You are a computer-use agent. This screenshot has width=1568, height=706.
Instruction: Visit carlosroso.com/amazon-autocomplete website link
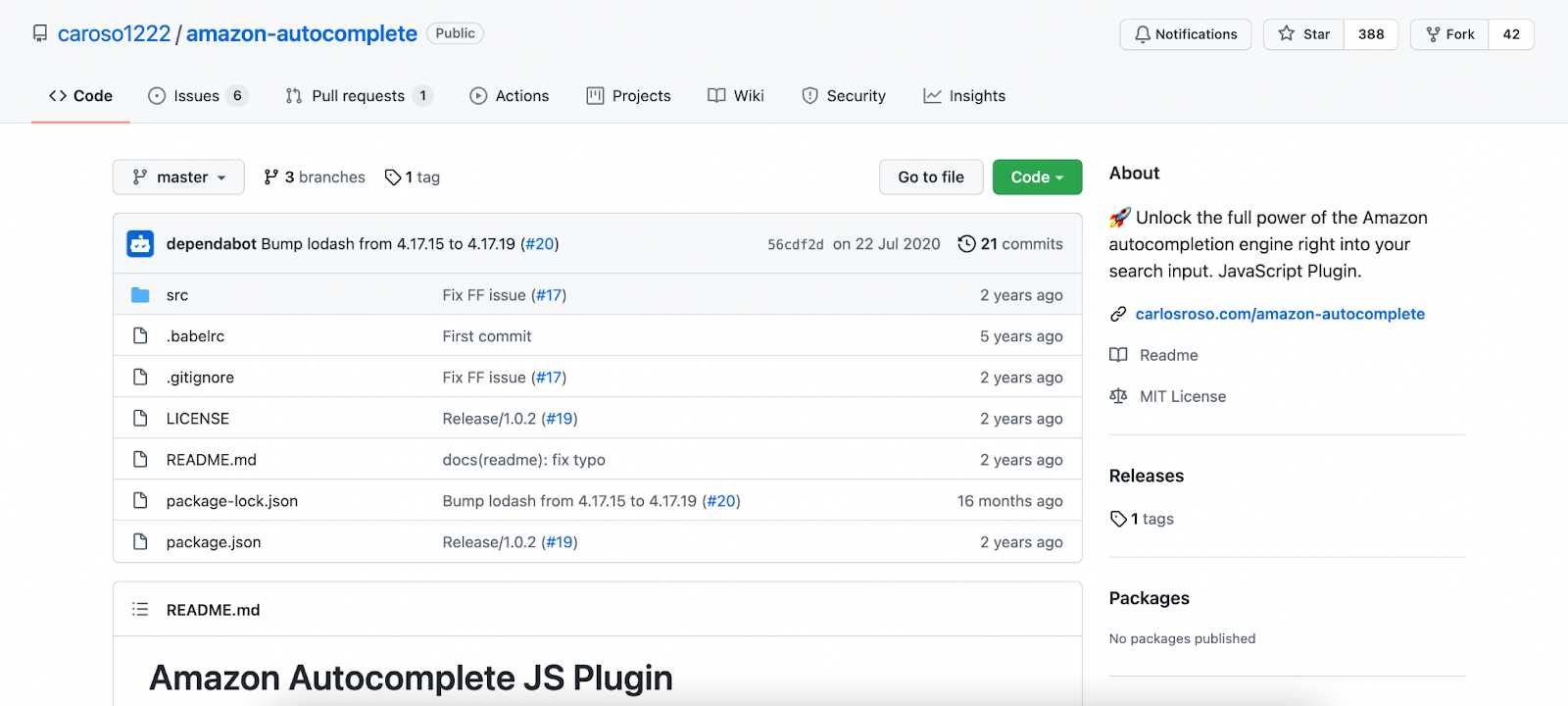coord(1280,314)
